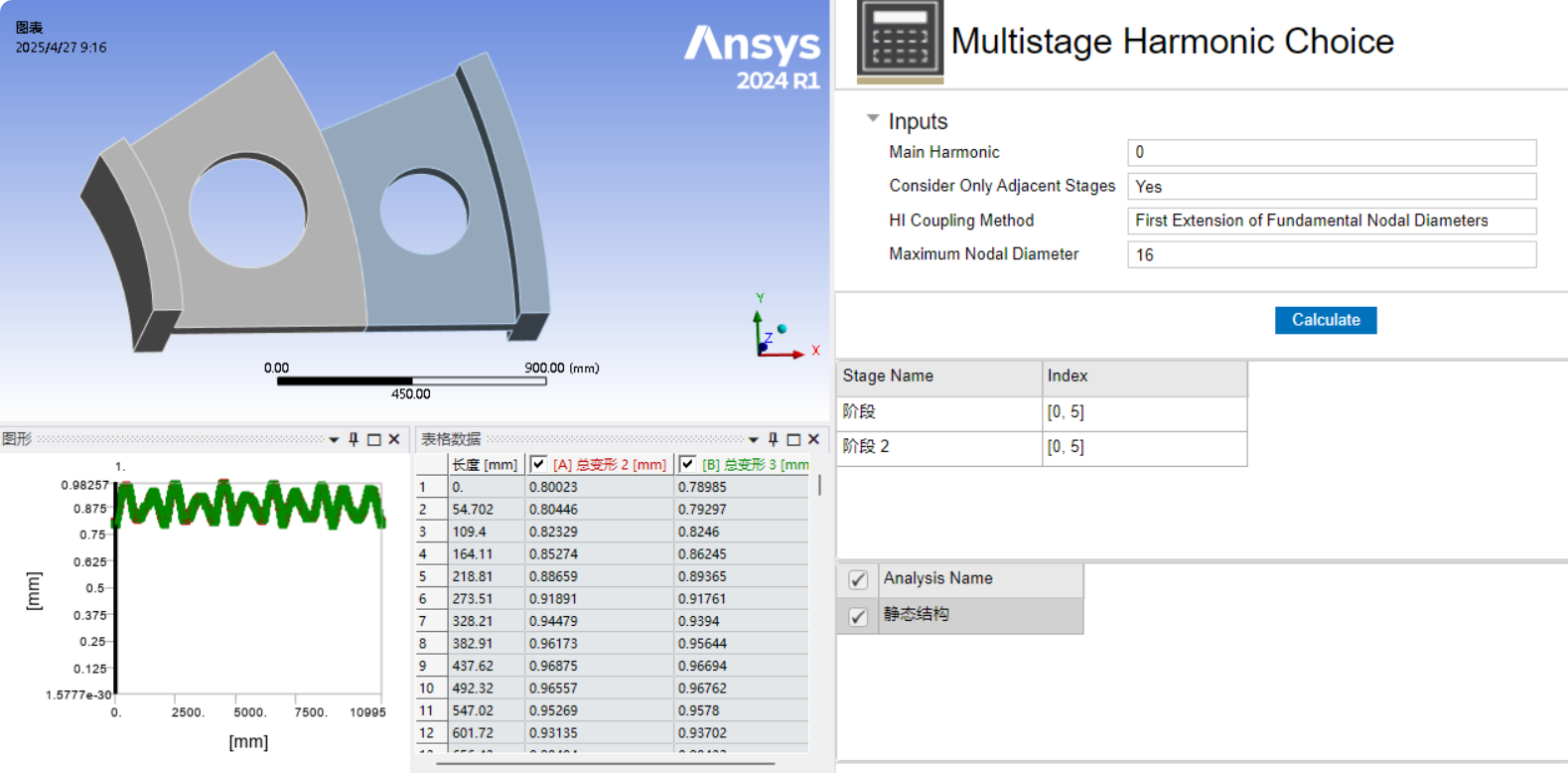Open the HI Coupling Method dropdown
The width and height of the screenshot is (1568, 773).
[1332, 221]
